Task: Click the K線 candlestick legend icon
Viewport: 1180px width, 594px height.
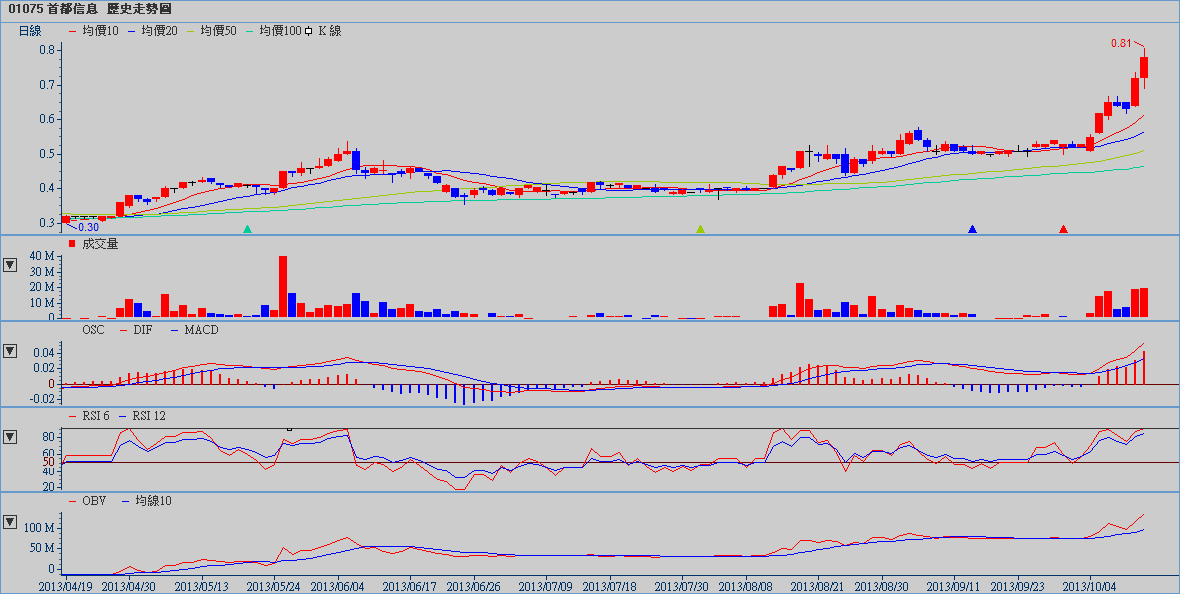Action: click(x=309, y=31)
